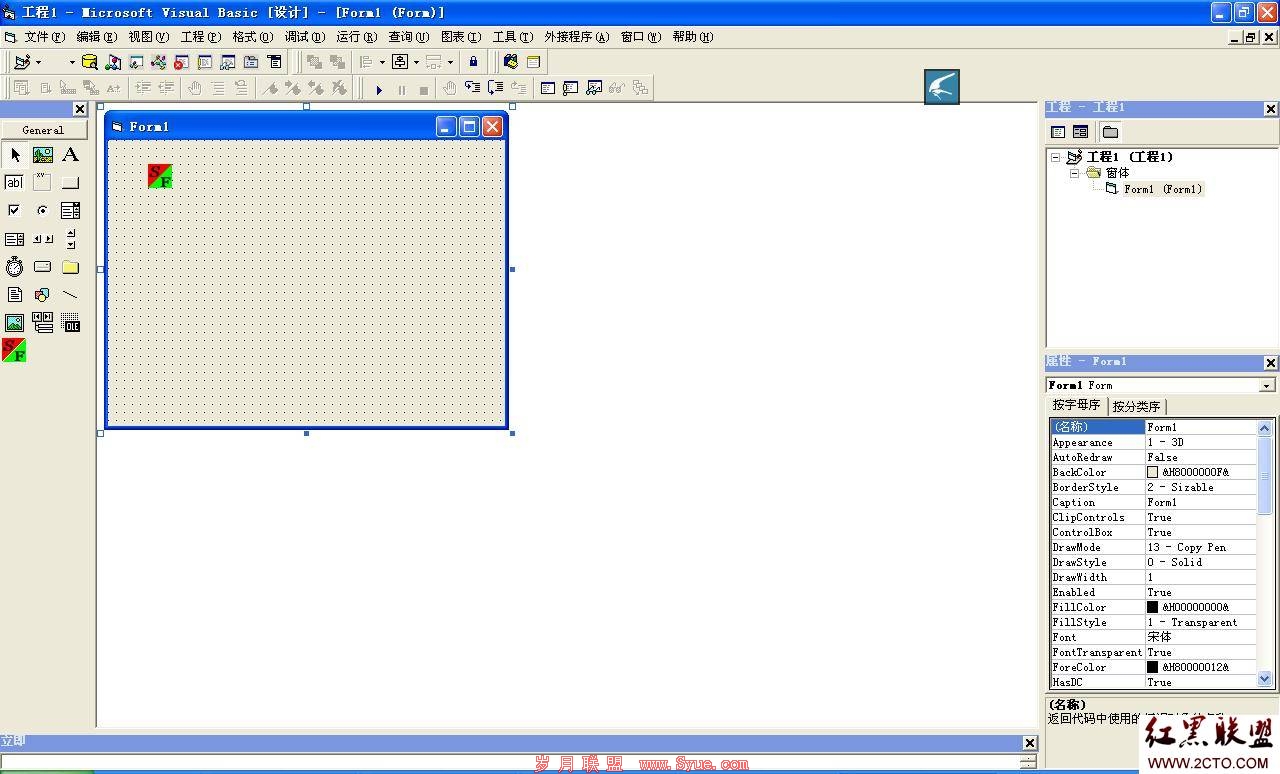Open the 编辑 menu

point(96,37)
